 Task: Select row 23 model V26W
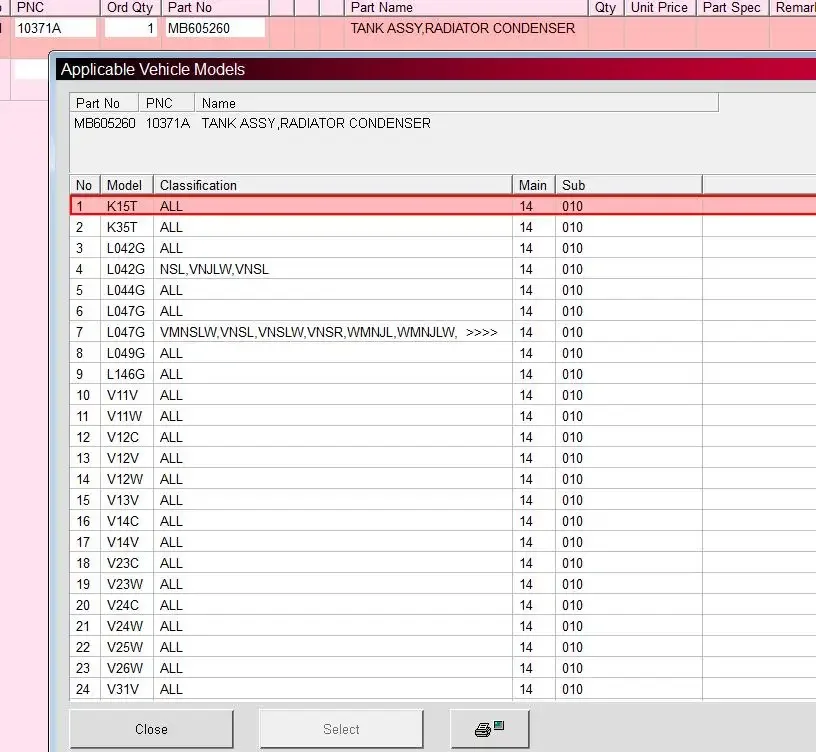[x=443, y=668]
